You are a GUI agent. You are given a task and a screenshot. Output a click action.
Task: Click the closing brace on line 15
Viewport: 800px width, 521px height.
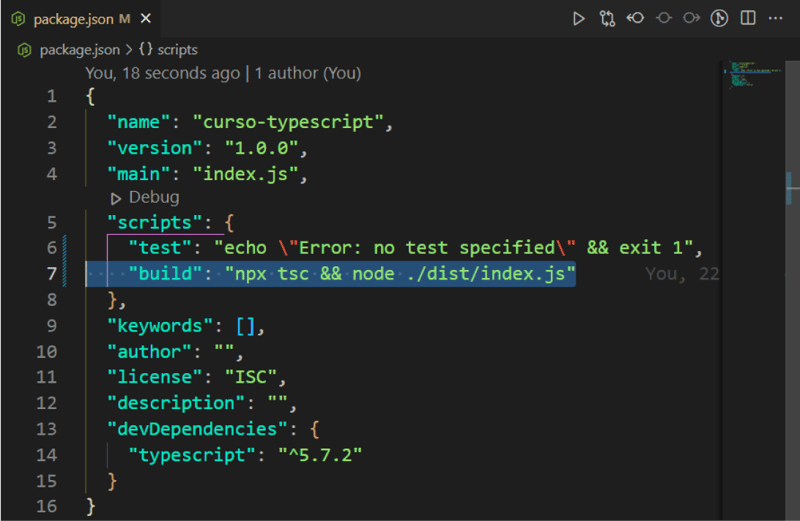coord(112,481)
